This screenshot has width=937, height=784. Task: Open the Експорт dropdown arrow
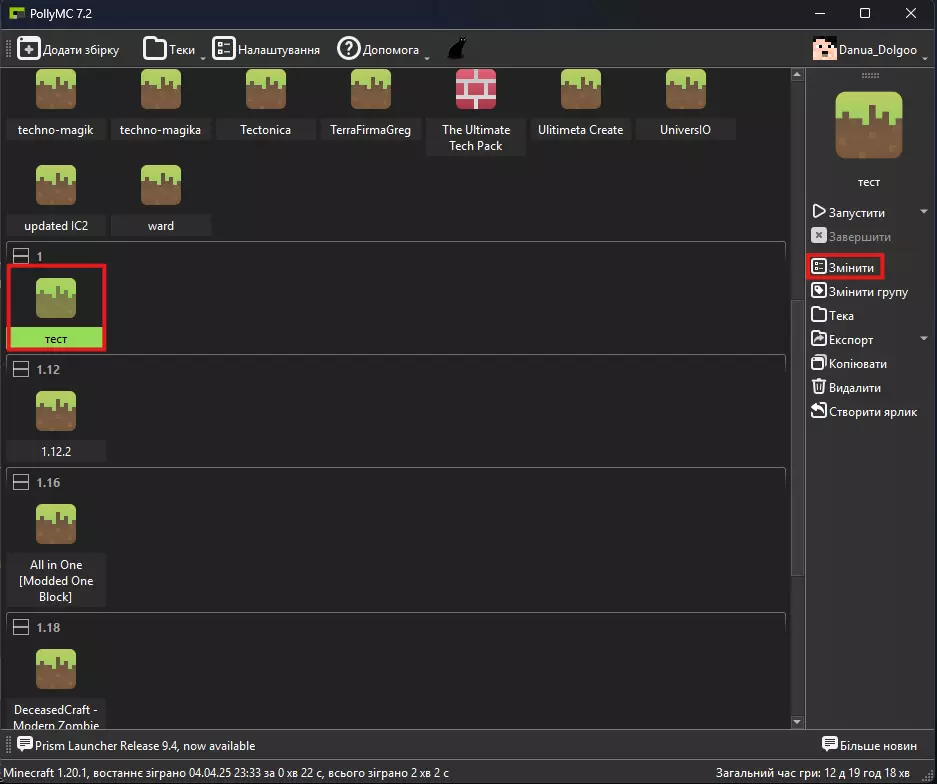pyautogui.click(x=924, y=339)
